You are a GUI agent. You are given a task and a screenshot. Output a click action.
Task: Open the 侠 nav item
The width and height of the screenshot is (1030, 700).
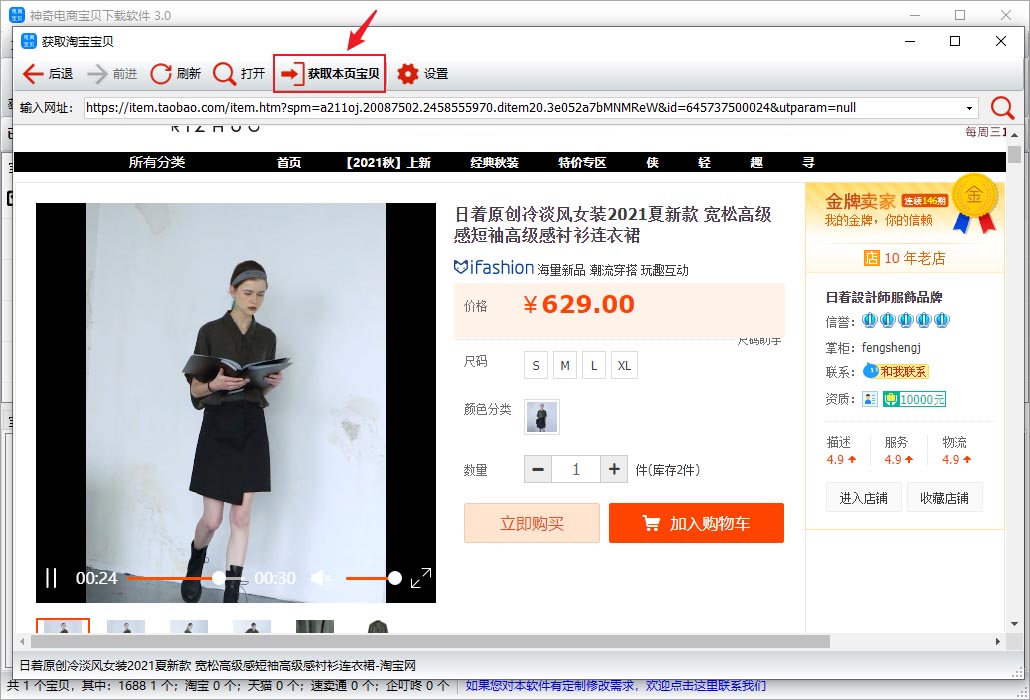pos(652,162)
